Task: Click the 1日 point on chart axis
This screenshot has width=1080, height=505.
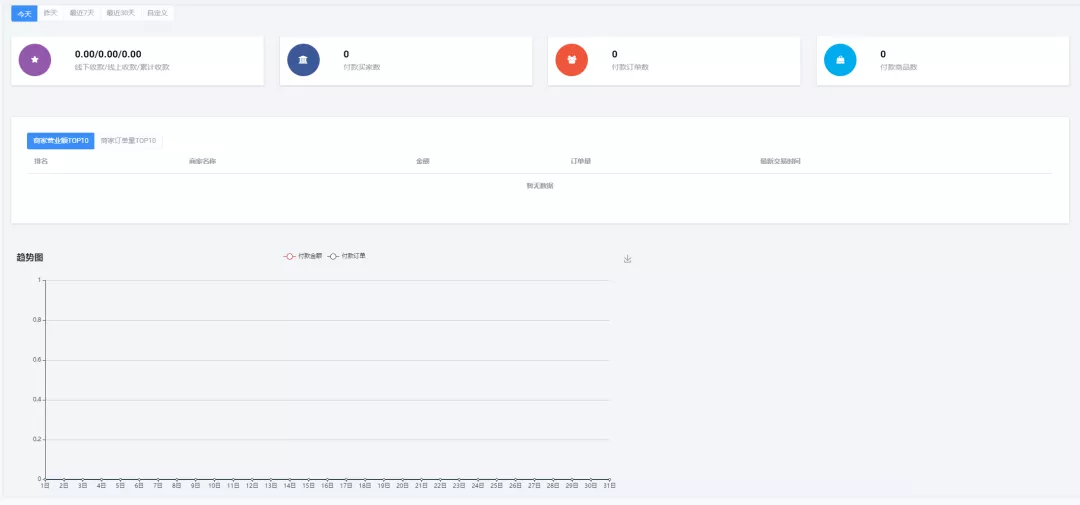Action: (x=45, y=479)
